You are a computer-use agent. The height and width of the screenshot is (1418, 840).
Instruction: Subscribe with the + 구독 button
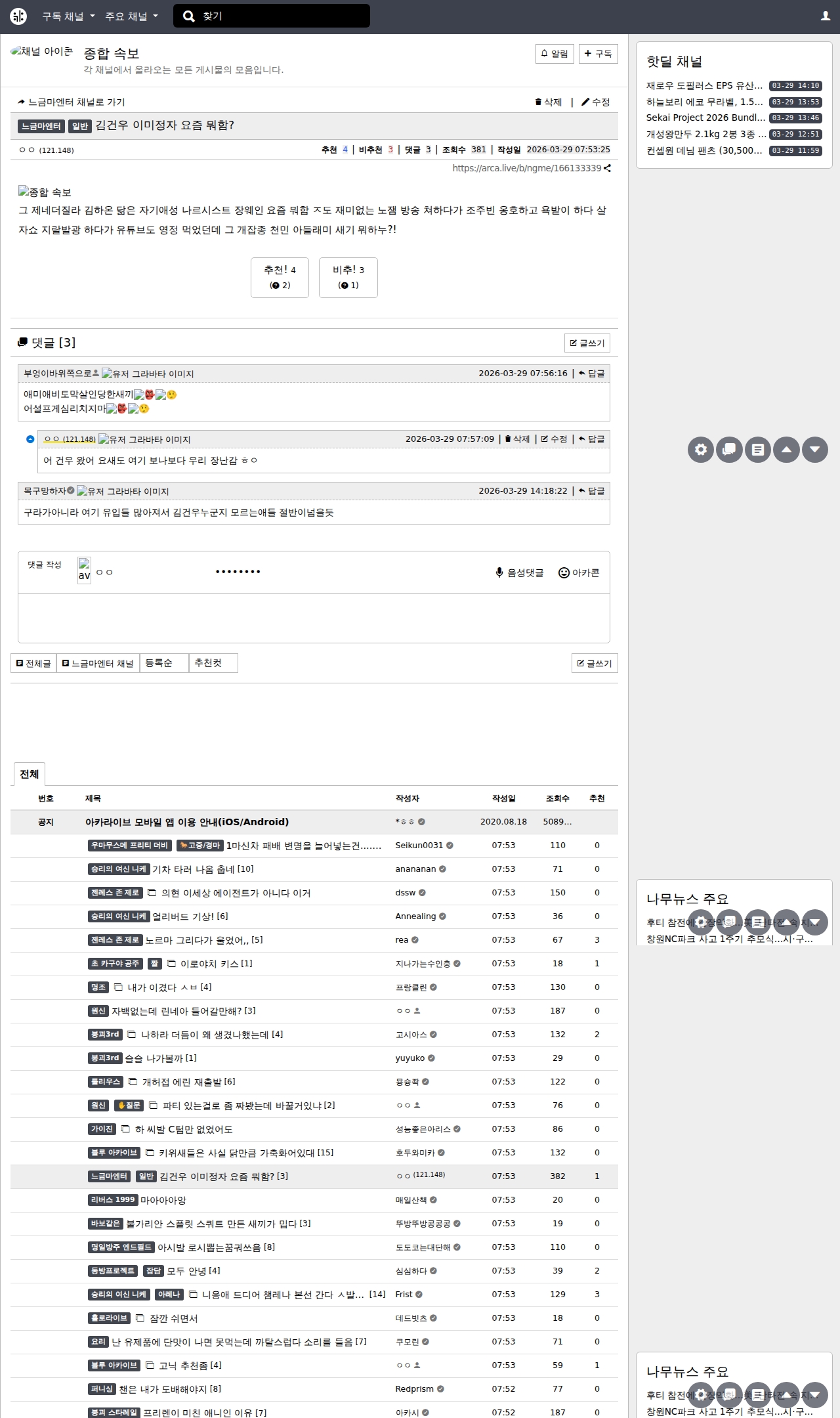598,54
